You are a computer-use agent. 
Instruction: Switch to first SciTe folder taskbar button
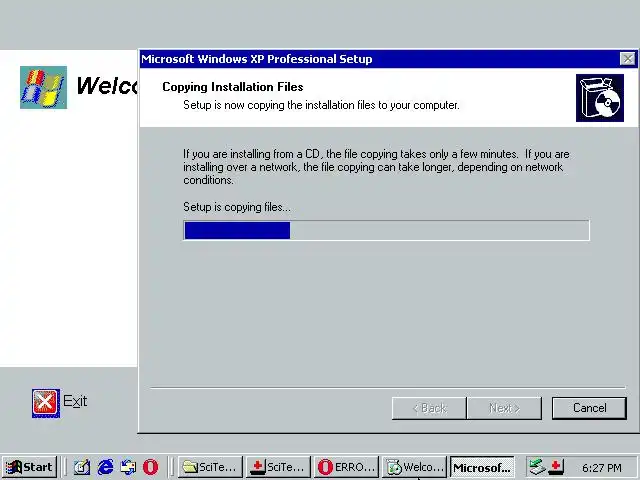210,467
